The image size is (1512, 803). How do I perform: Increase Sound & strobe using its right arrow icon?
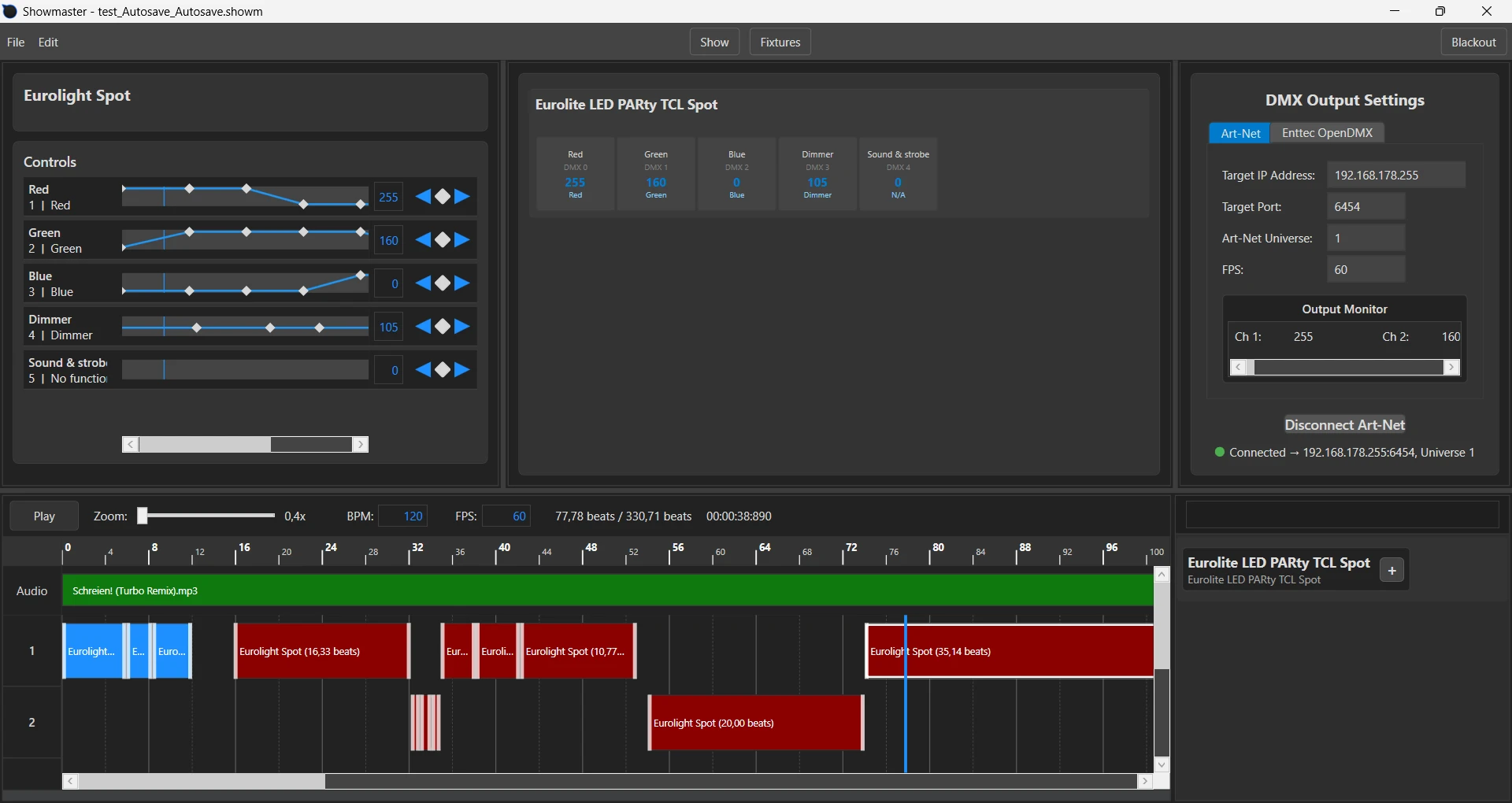tap(461, 370)
